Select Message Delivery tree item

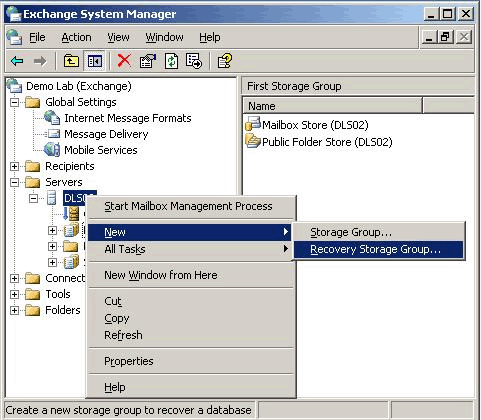pos(106,134)
